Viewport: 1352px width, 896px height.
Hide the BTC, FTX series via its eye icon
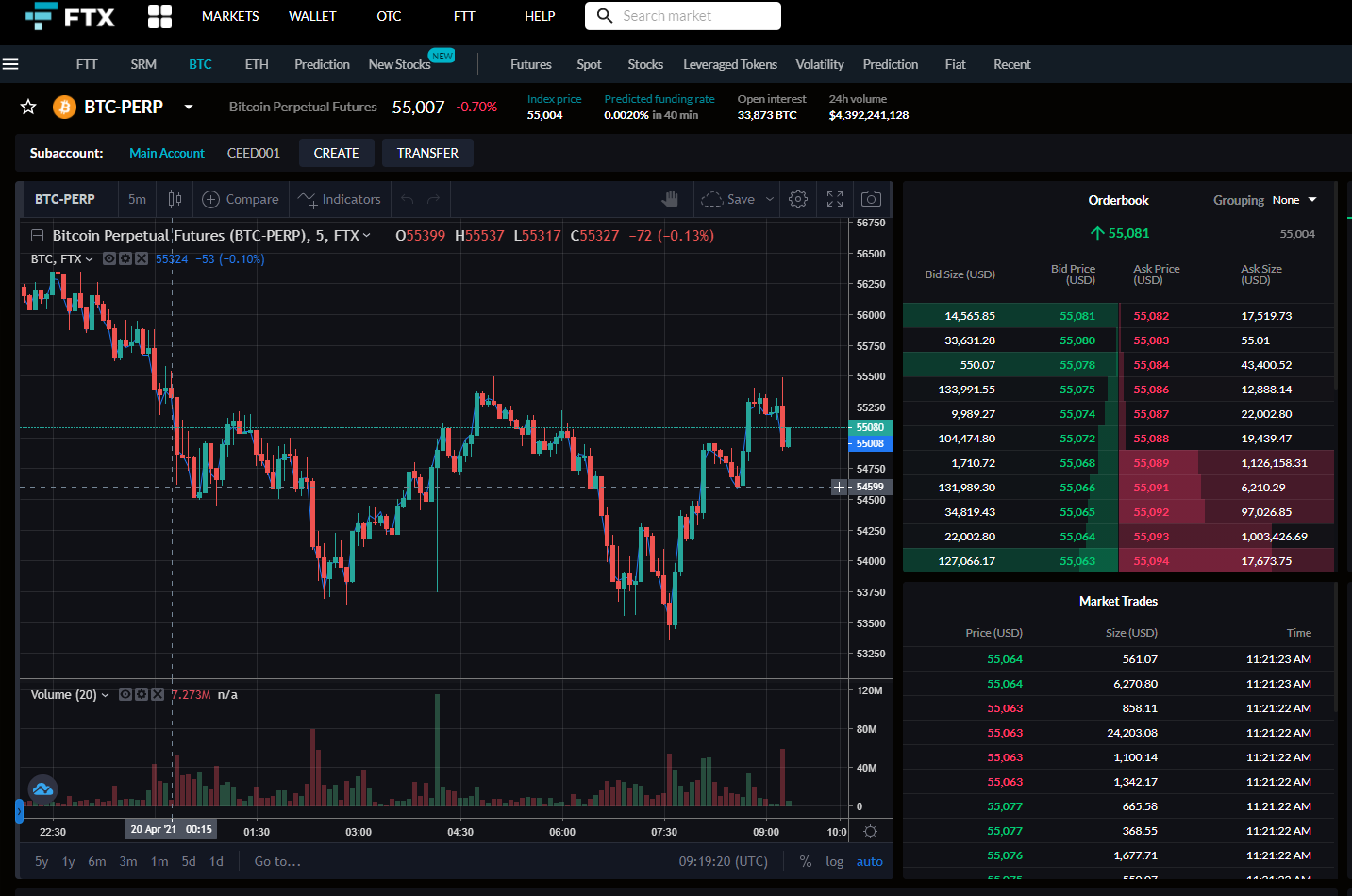(108, 258)
